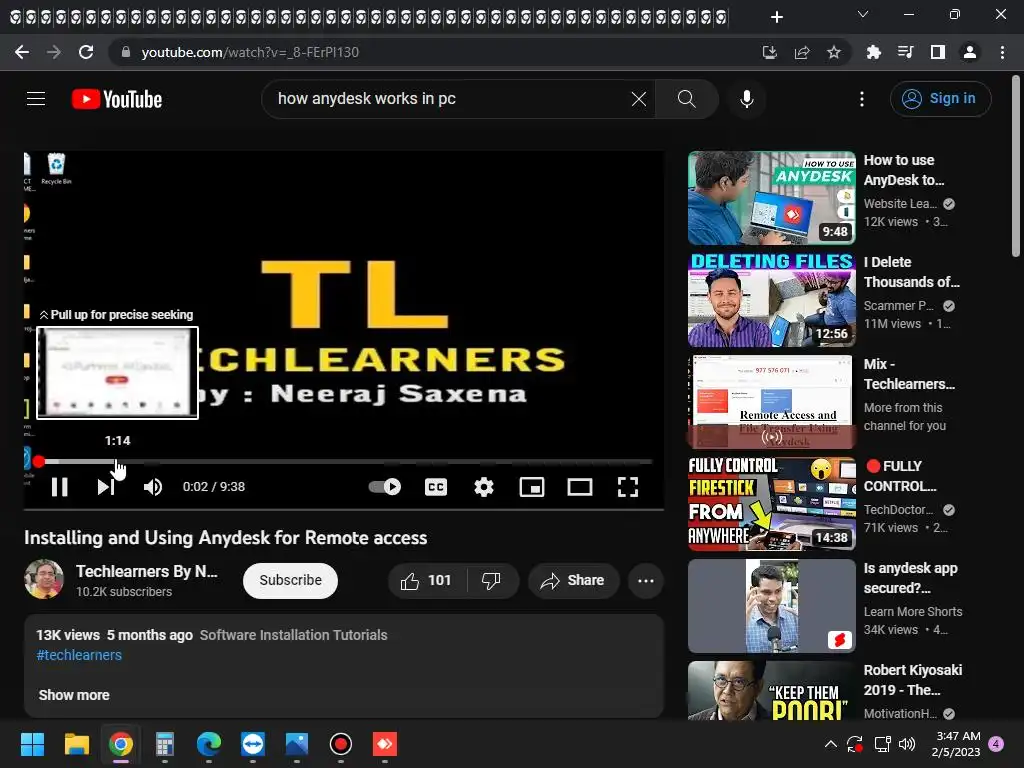Viewport: 1024px width, 768px height.
Task: Open media controls in Chrome toolbar
Action: [905, 52]
